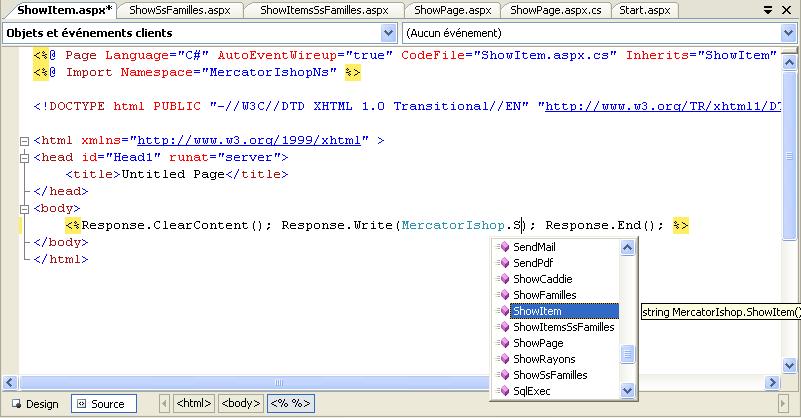Switch to the Start.aspx tab
This screenshot has width=801, height=418.
(x=645, y=10)
